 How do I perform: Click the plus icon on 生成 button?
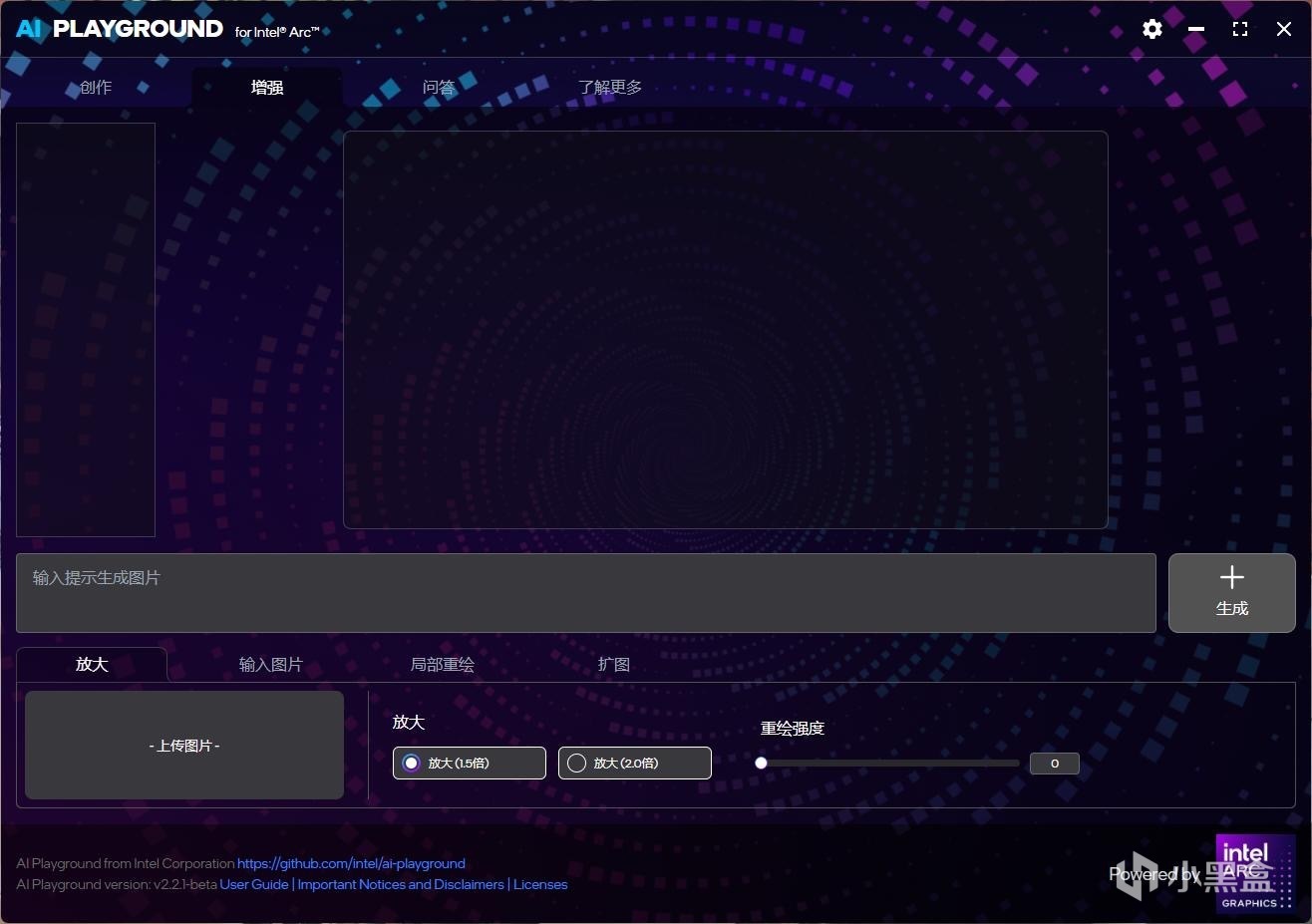click(1232, 577)
